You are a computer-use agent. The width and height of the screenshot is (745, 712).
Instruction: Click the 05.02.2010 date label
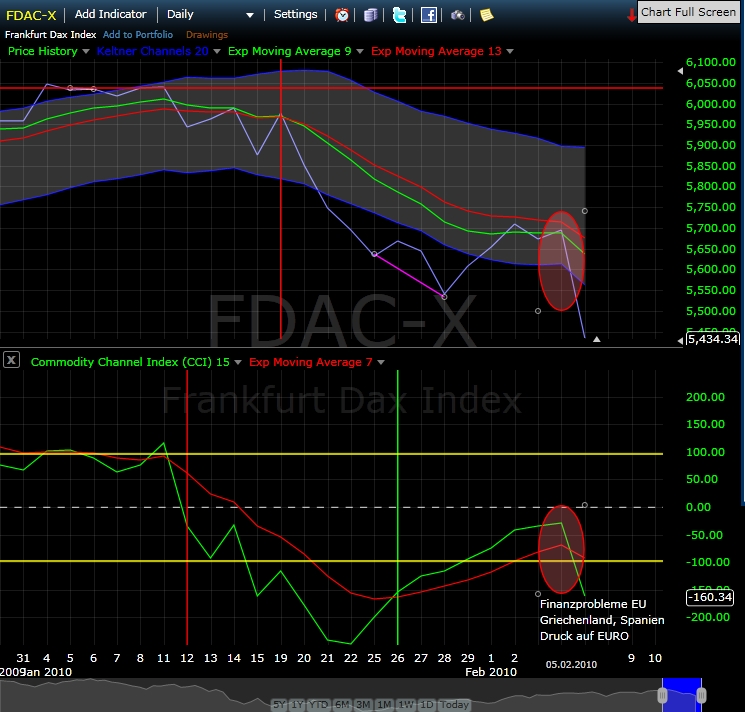pos(571,665)
